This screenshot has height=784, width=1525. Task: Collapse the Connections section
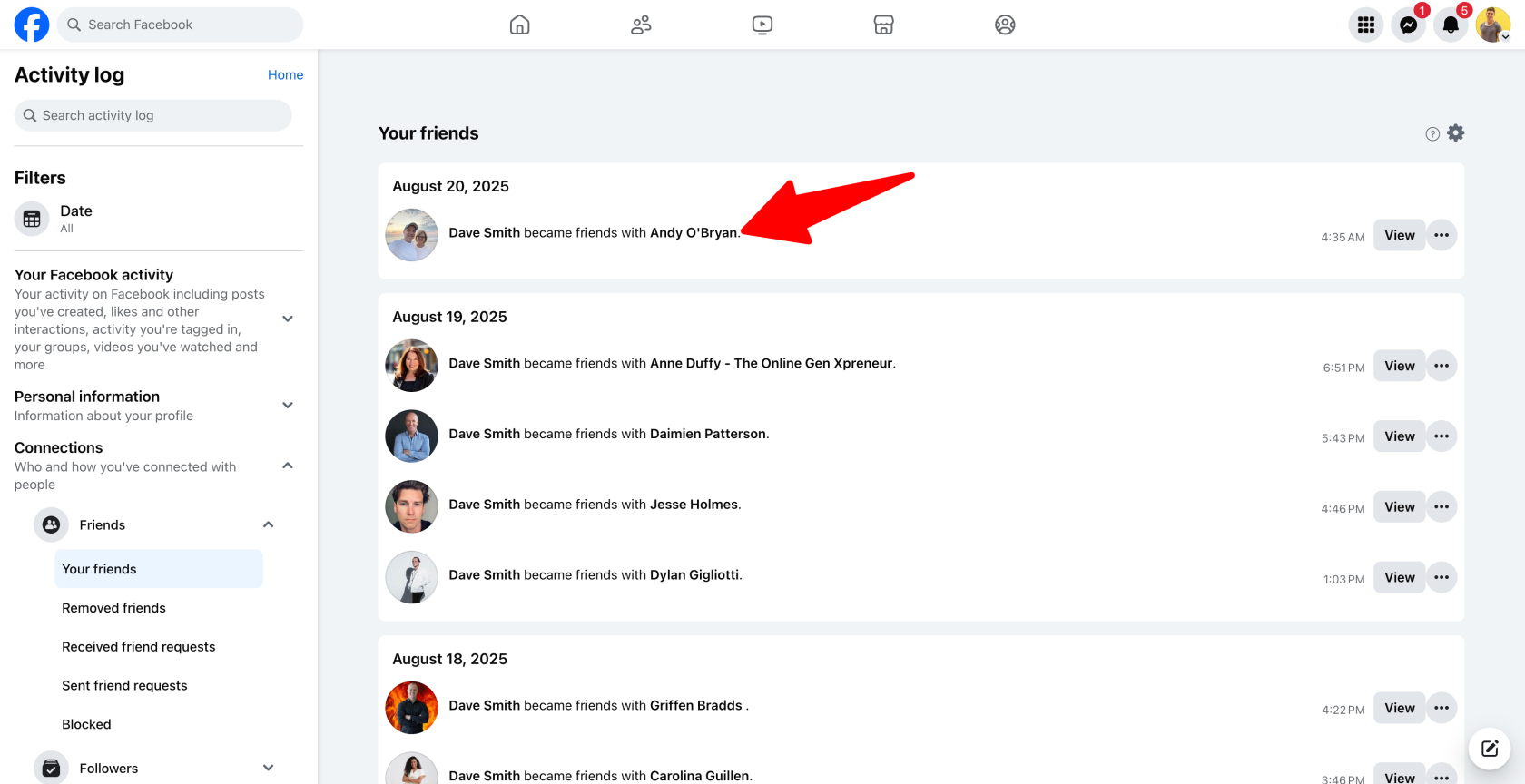pos(288,465)
